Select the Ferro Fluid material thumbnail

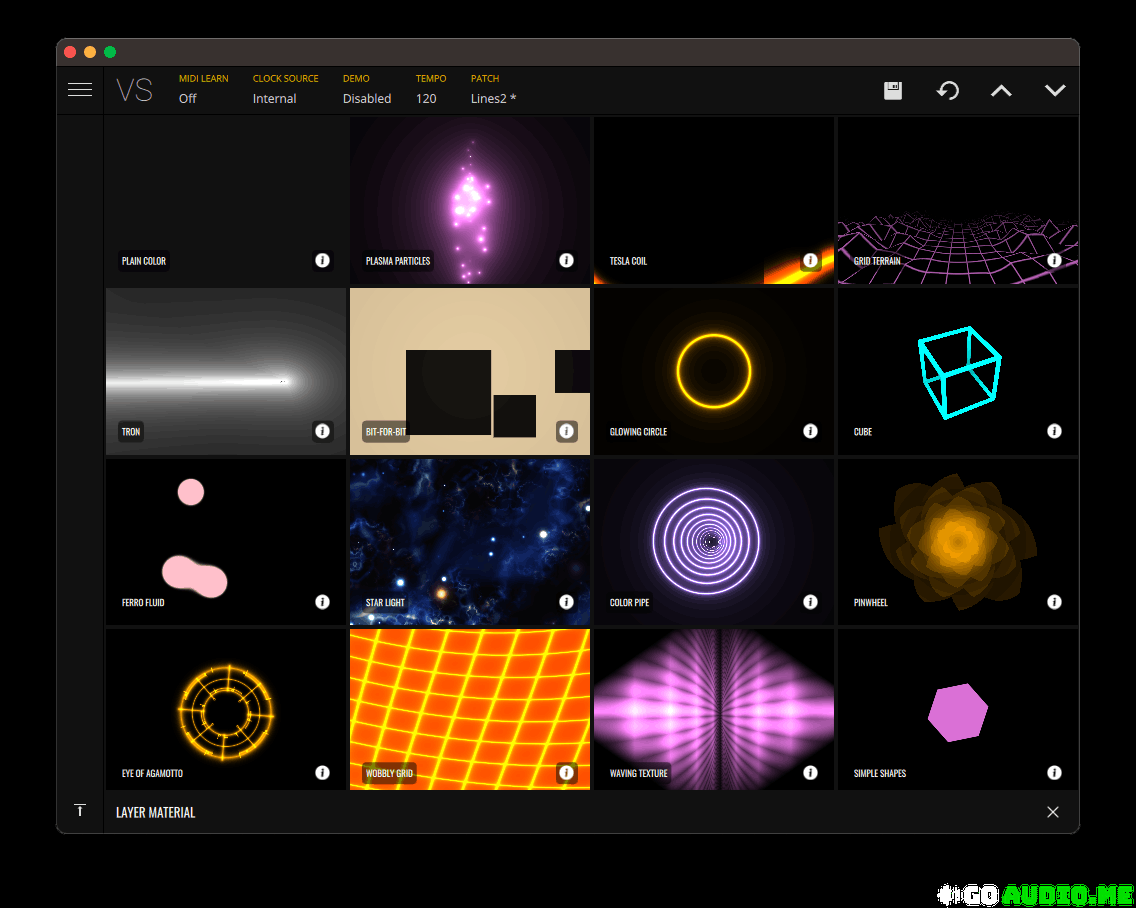226,543
